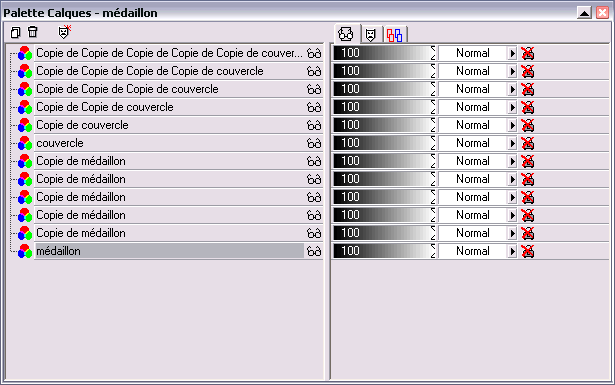Click raster icon of 'Copie de couvercle'

point(25,125)
